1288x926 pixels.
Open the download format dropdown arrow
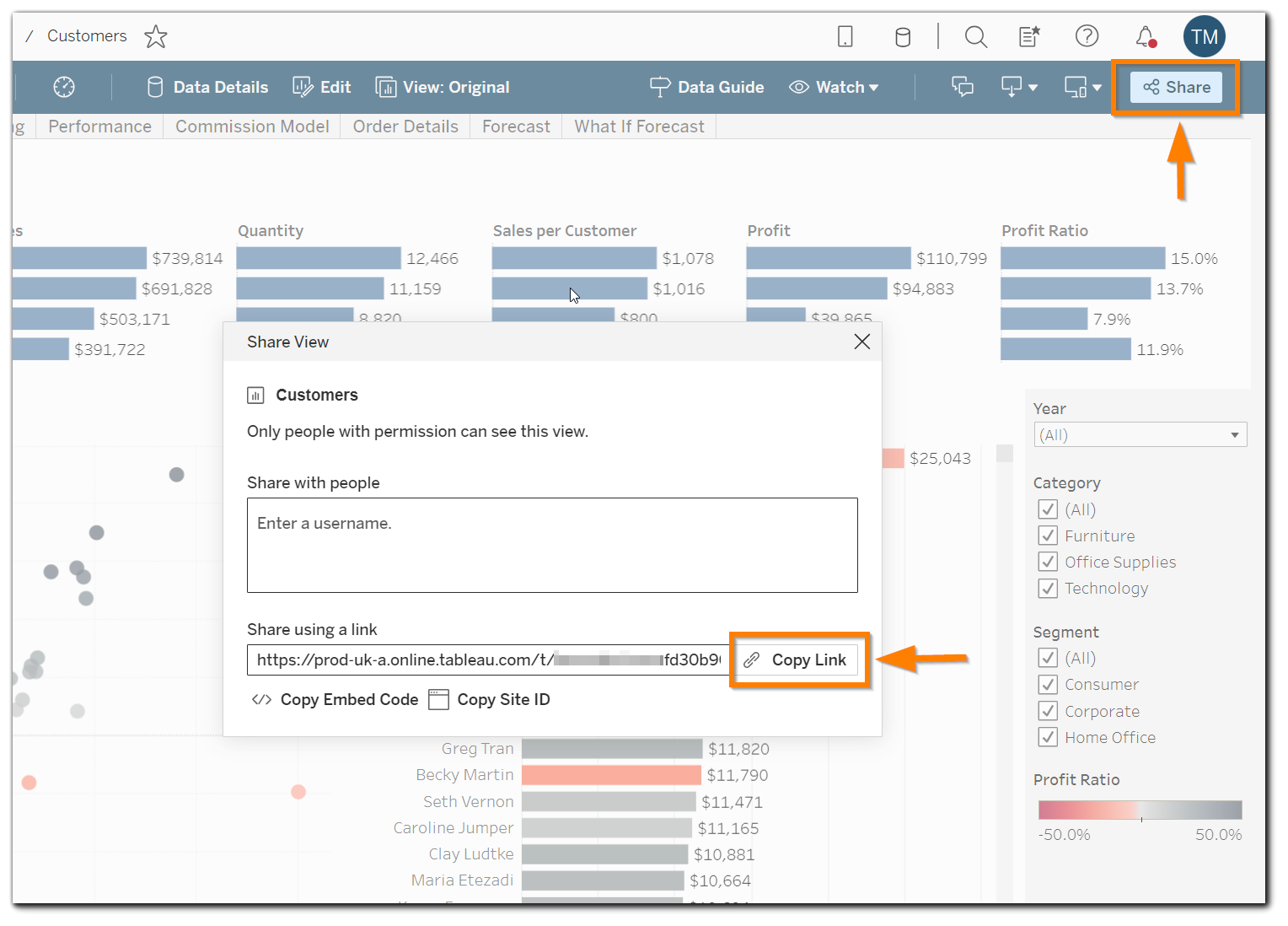pyautogui.click(x=1033, y=87)
